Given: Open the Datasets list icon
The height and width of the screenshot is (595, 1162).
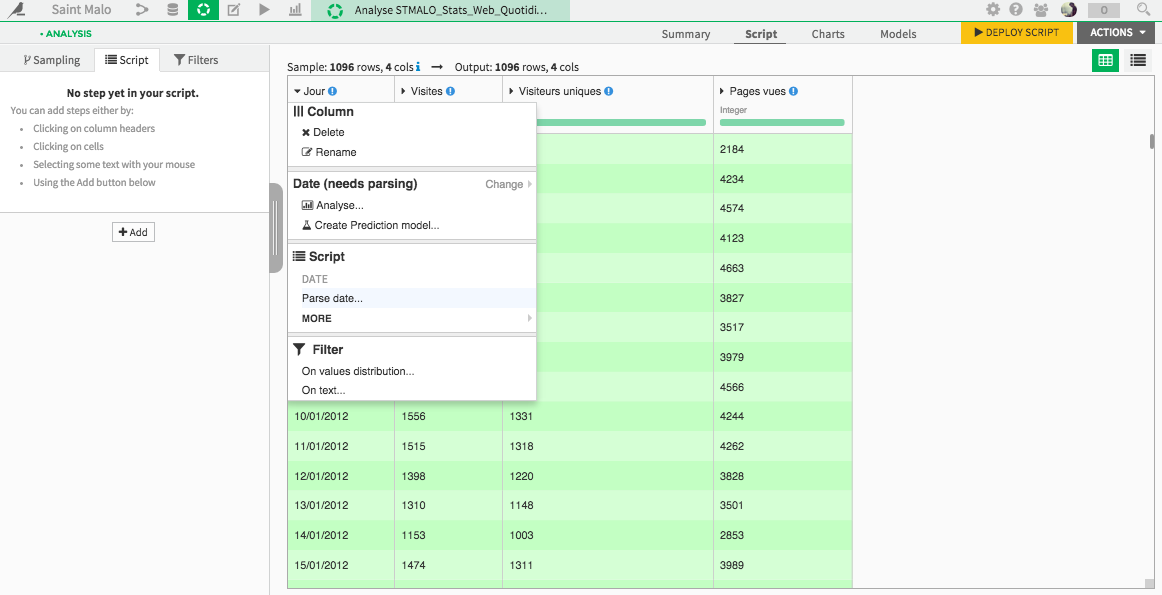Looking at the screenshot, I should (x=171, y=9).
